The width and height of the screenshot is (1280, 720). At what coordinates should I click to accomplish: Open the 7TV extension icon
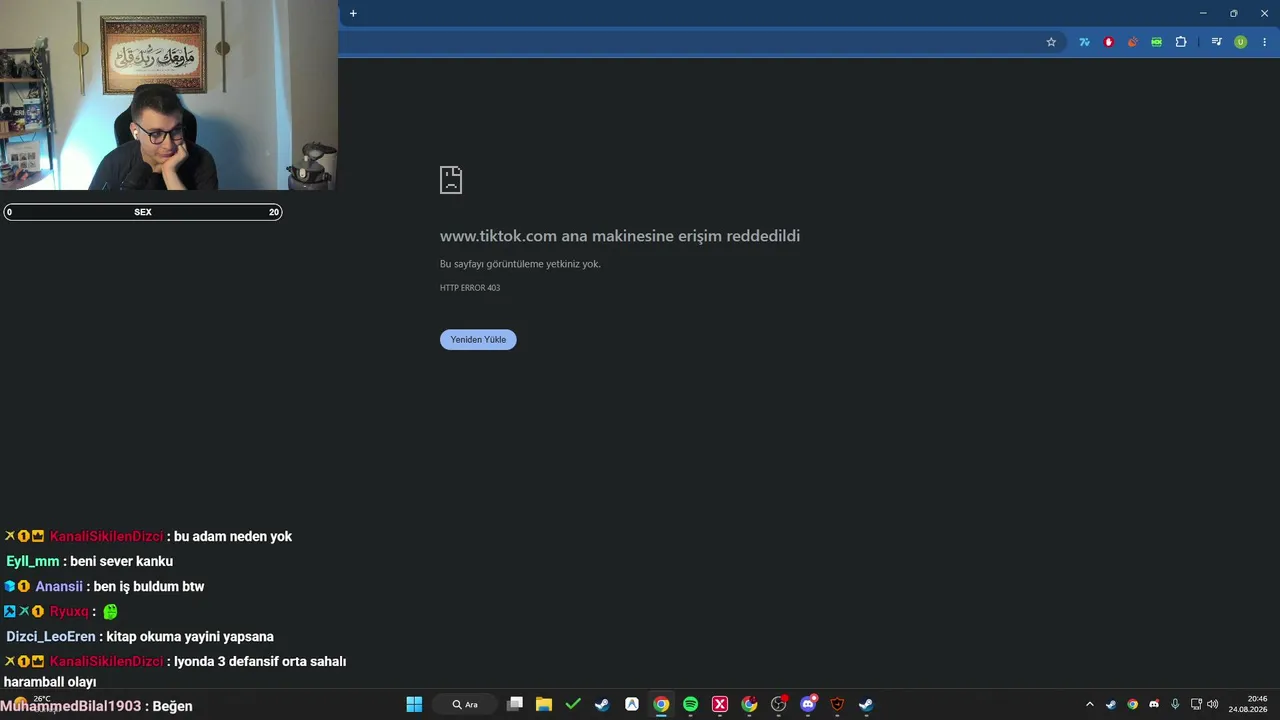pos(1084,42)
